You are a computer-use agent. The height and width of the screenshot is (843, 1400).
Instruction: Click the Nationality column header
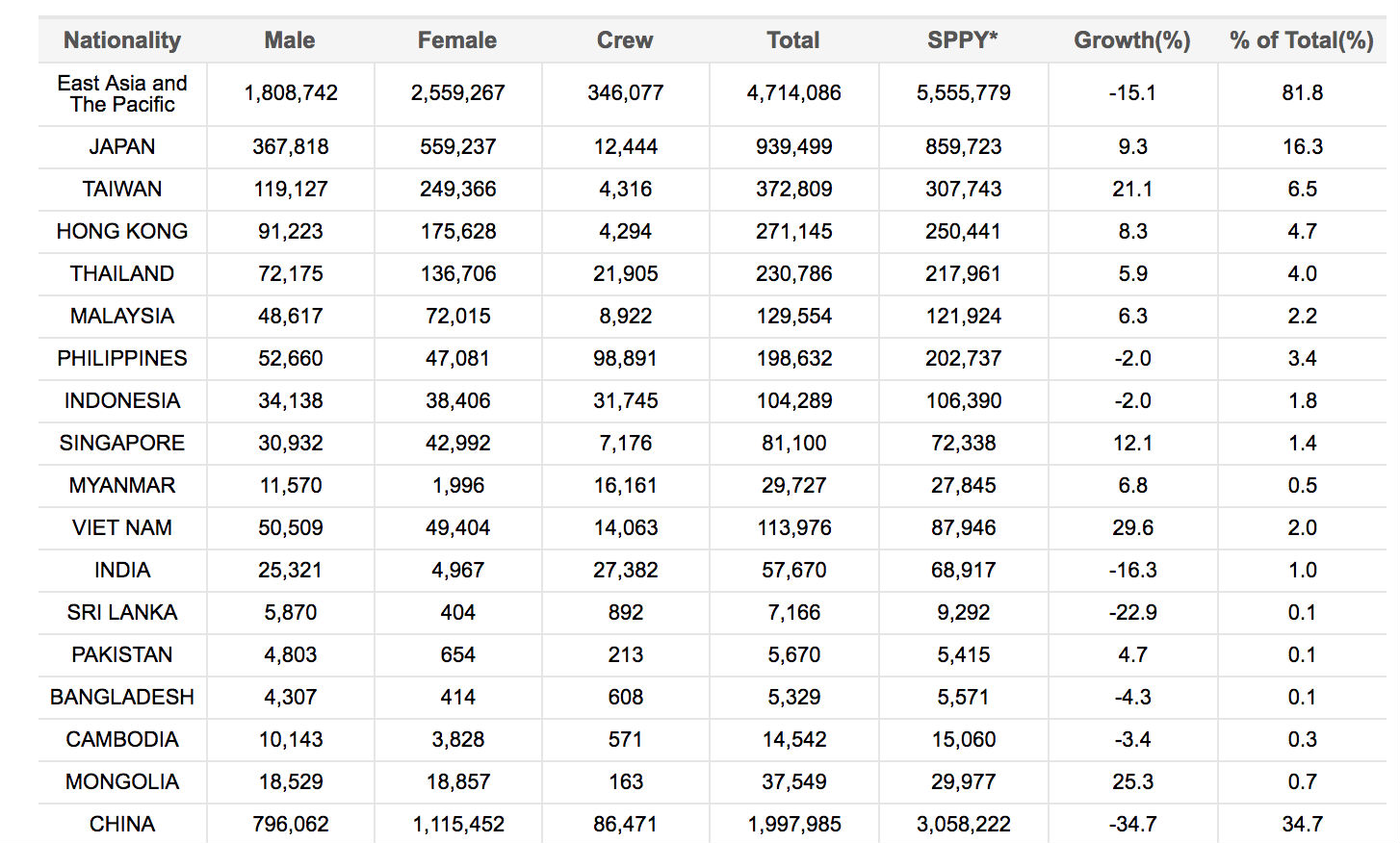pyautogui.click(x=122, y=40)
